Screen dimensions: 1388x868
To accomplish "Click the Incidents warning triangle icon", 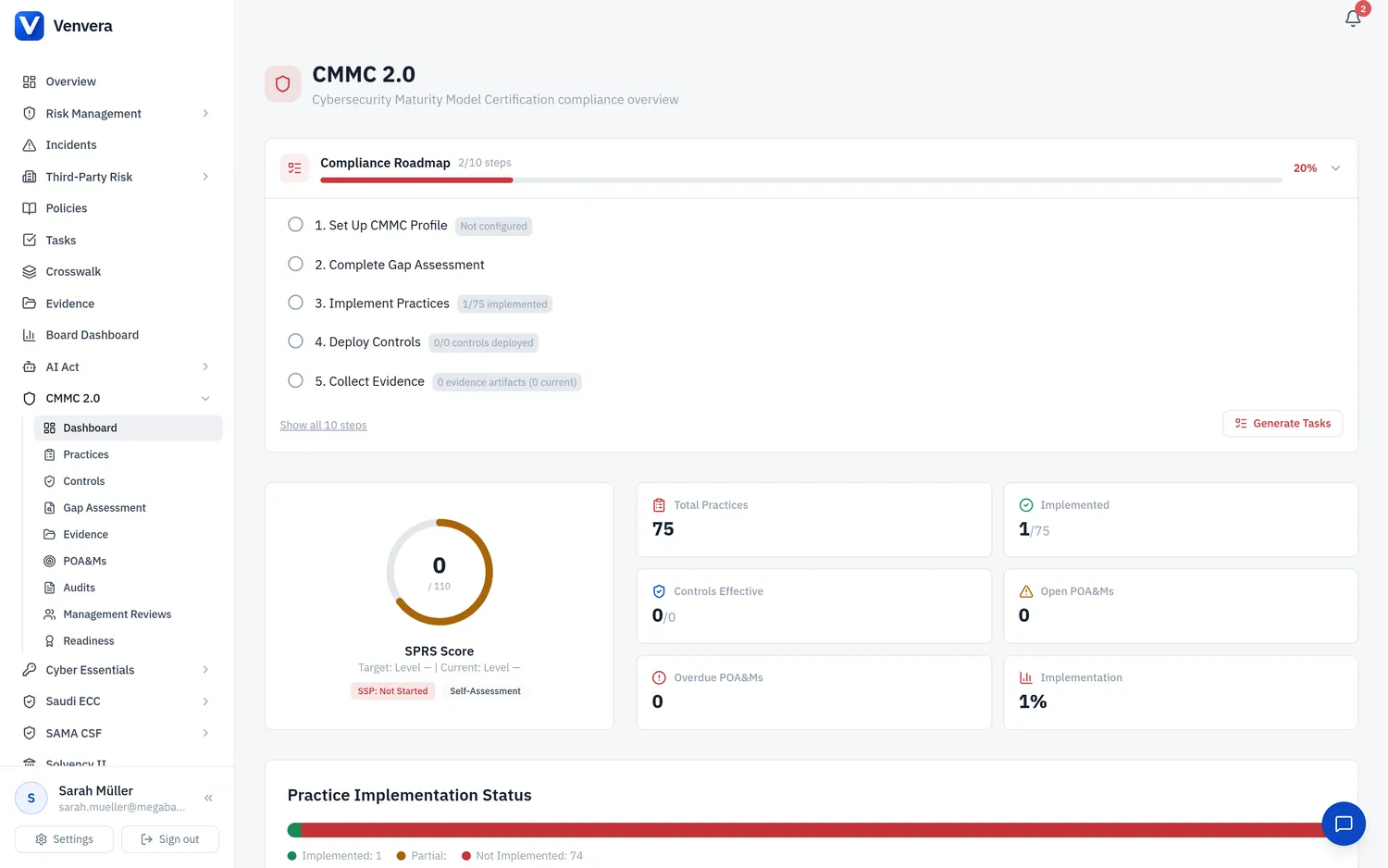I will [x=30, y=145].
